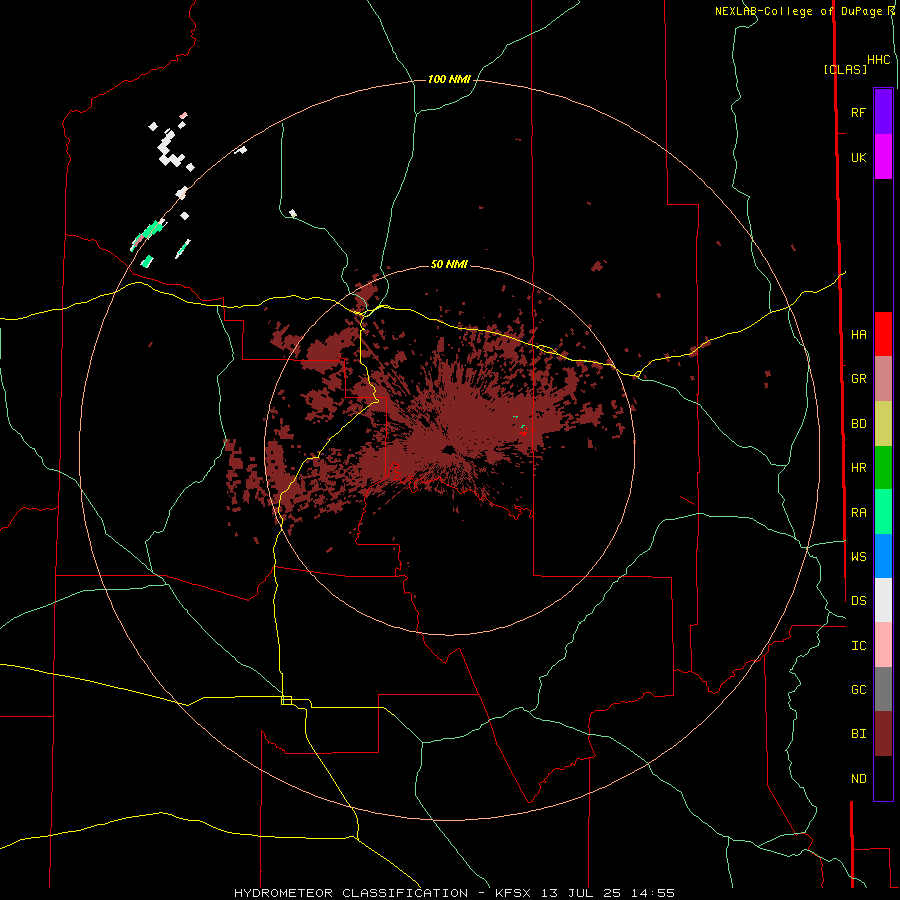Click the WS legend label
The height and width of the screenshot is (900, 900).
pyautogui.click(x=858, y=557)
